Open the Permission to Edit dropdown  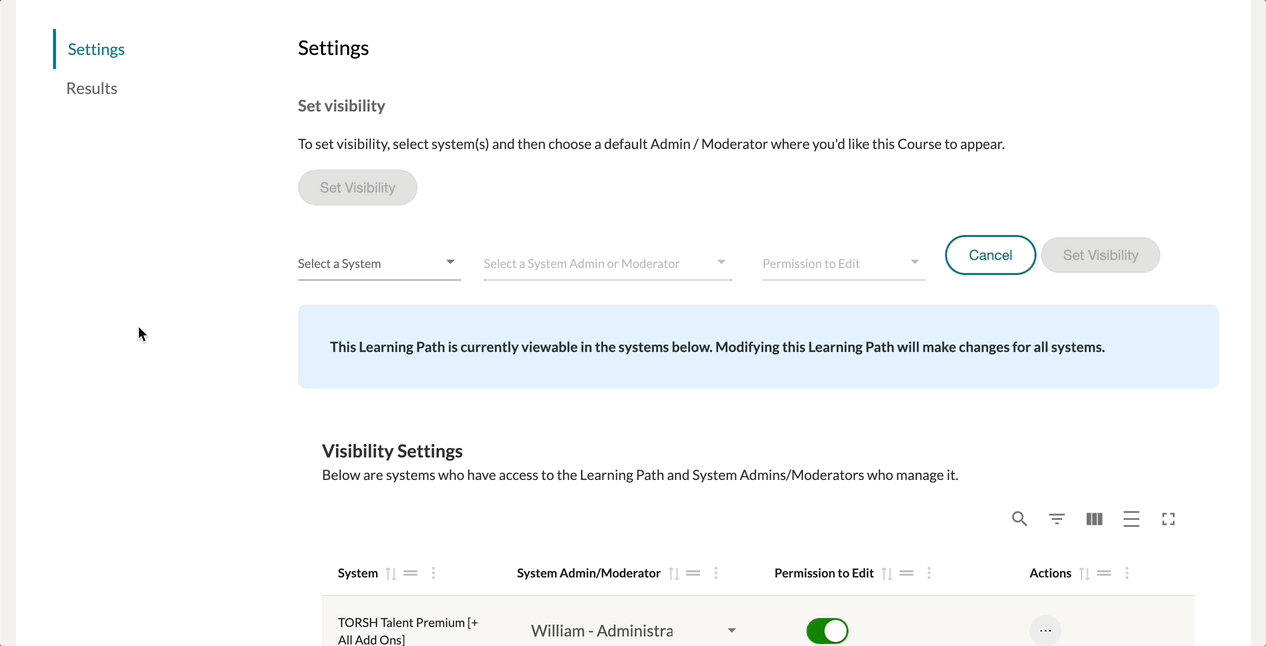coord(843,264)
